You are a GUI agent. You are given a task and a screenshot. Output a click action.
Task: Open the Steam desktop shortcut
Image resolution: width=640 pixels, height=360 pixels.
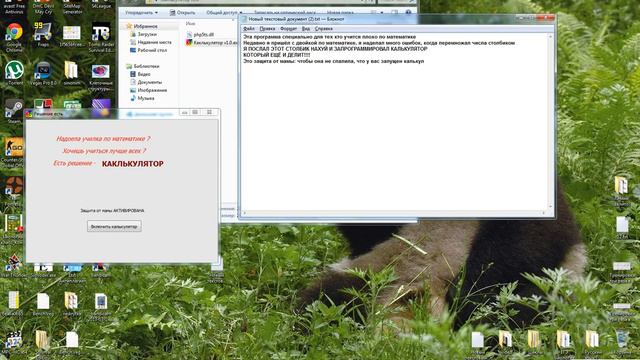14,109
